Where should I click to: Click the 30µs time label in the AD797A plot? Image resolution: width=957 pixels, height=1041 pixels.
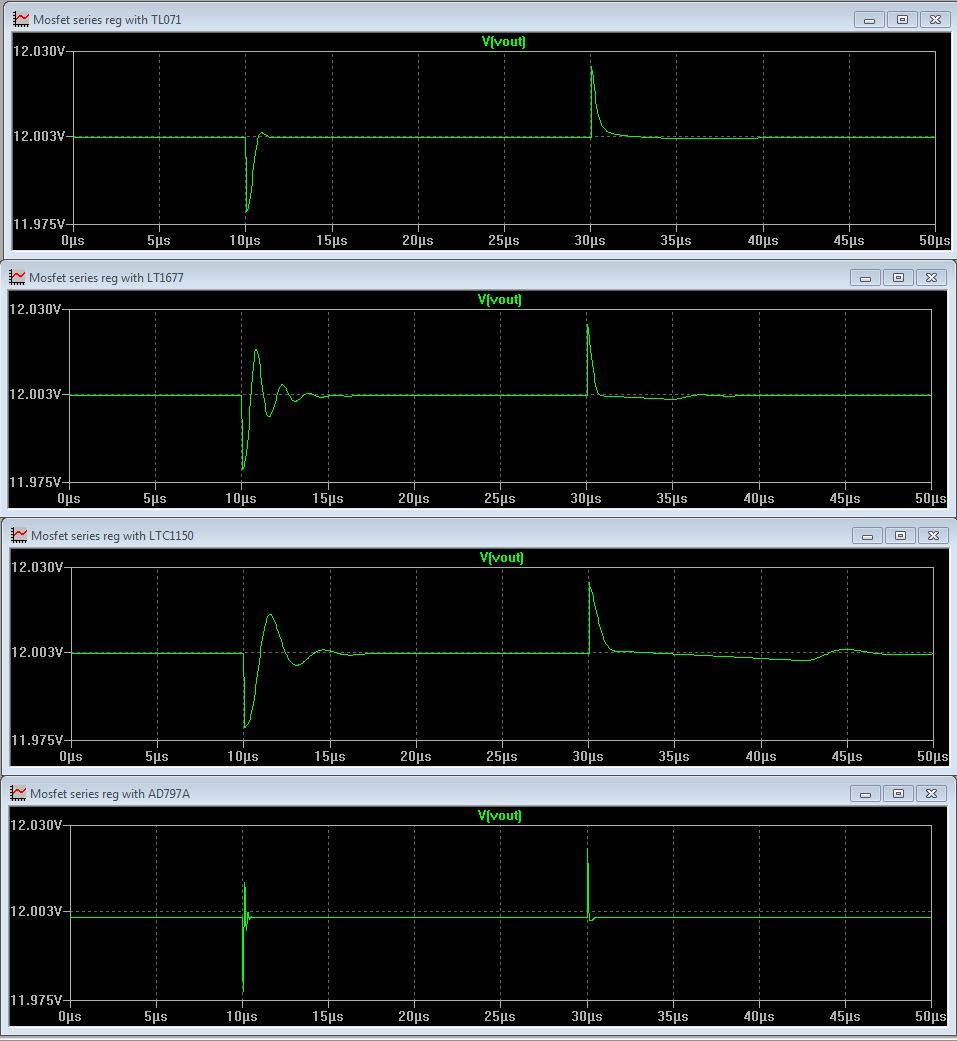pyautogui.click(x=586, y=1016)
